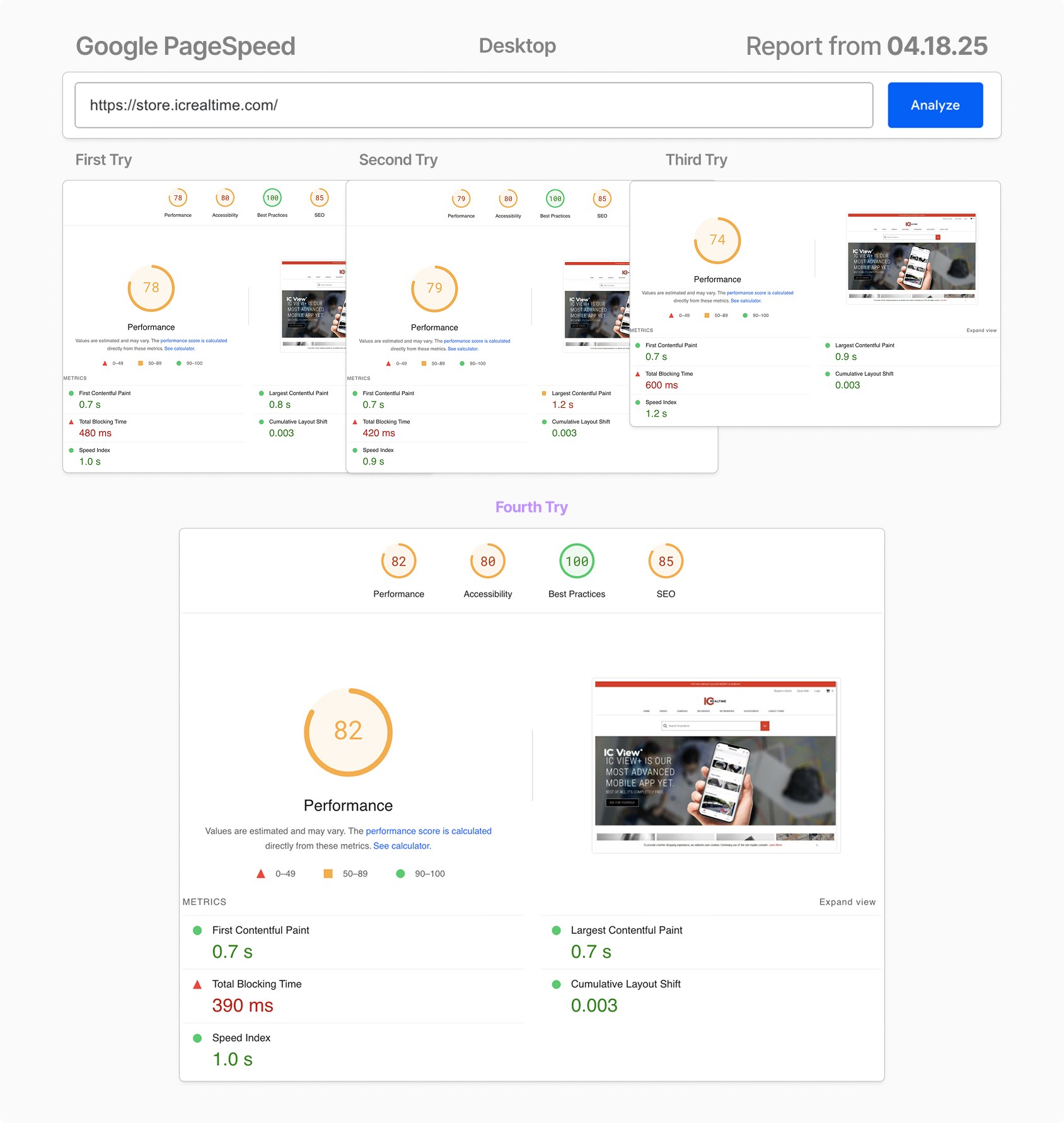Image resolution: width=1064 pixels, height=1123 pixels.
Task: Click the Third Try Performance gauge showing 74
Action: tap(717, 240)
